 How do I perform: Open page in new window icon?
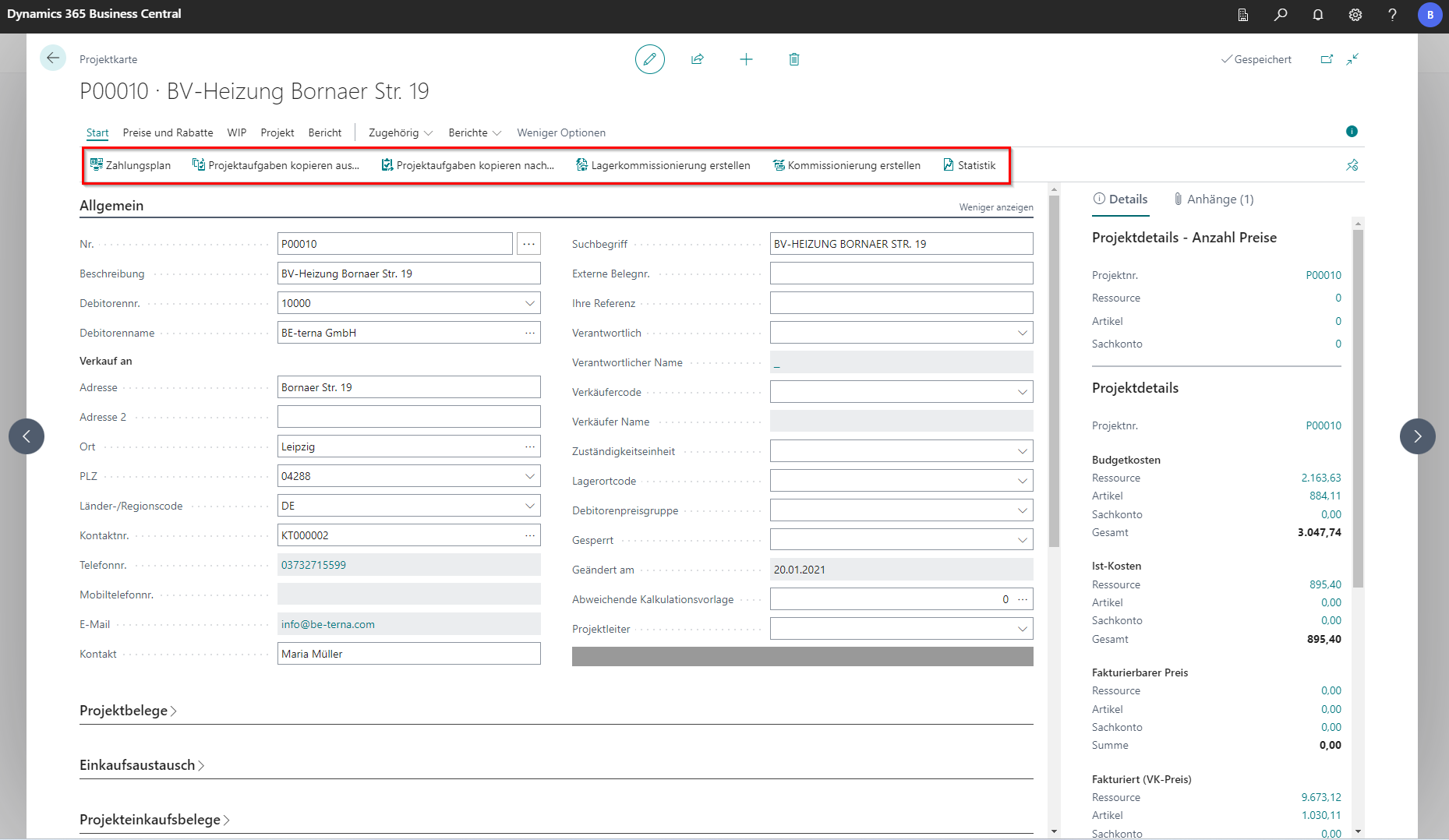coord(1327,59)
